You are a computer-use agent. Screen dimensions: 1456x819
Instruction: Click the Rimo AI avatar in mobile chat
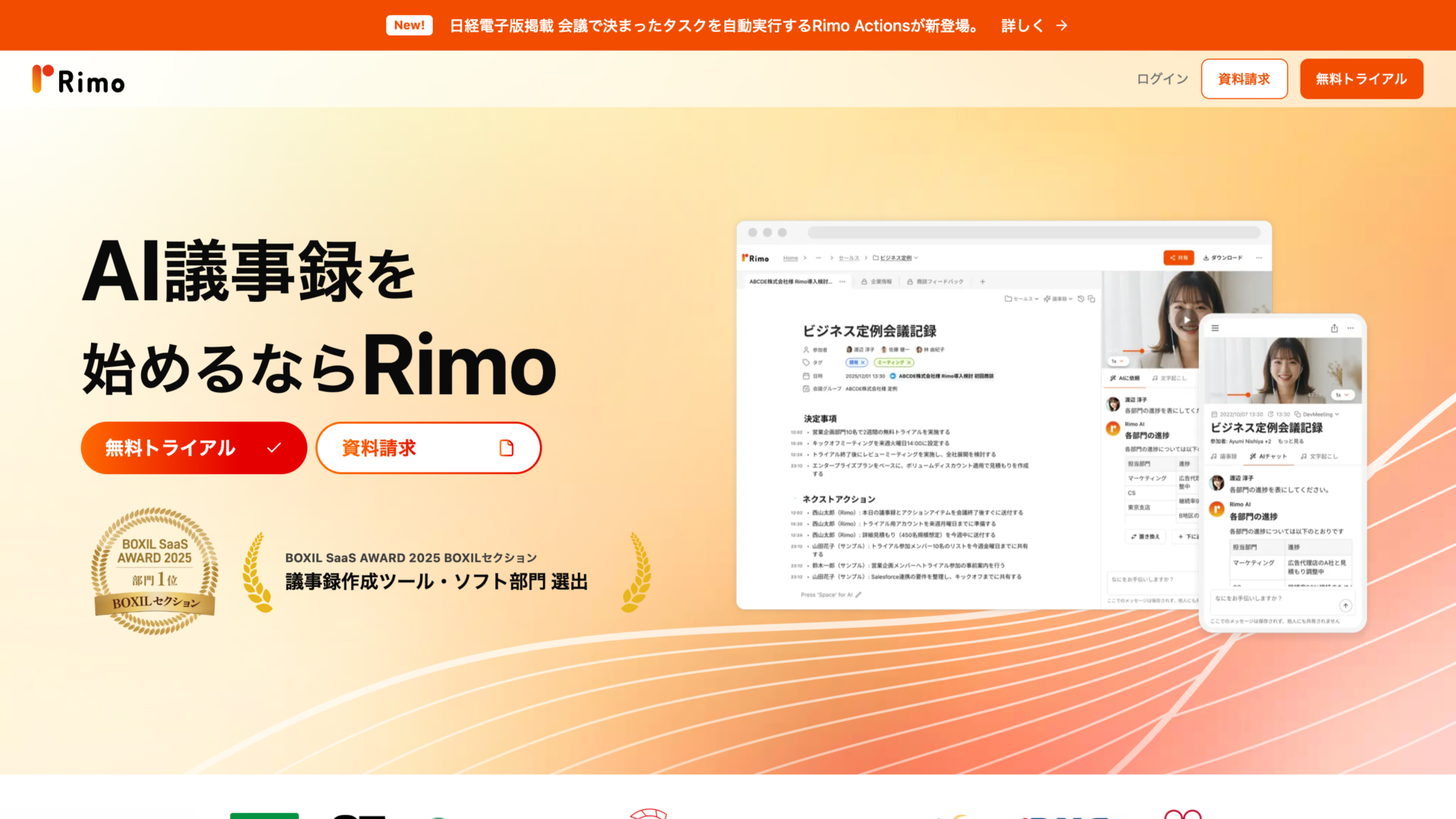pyautogui.click(x=1216, y=509)
